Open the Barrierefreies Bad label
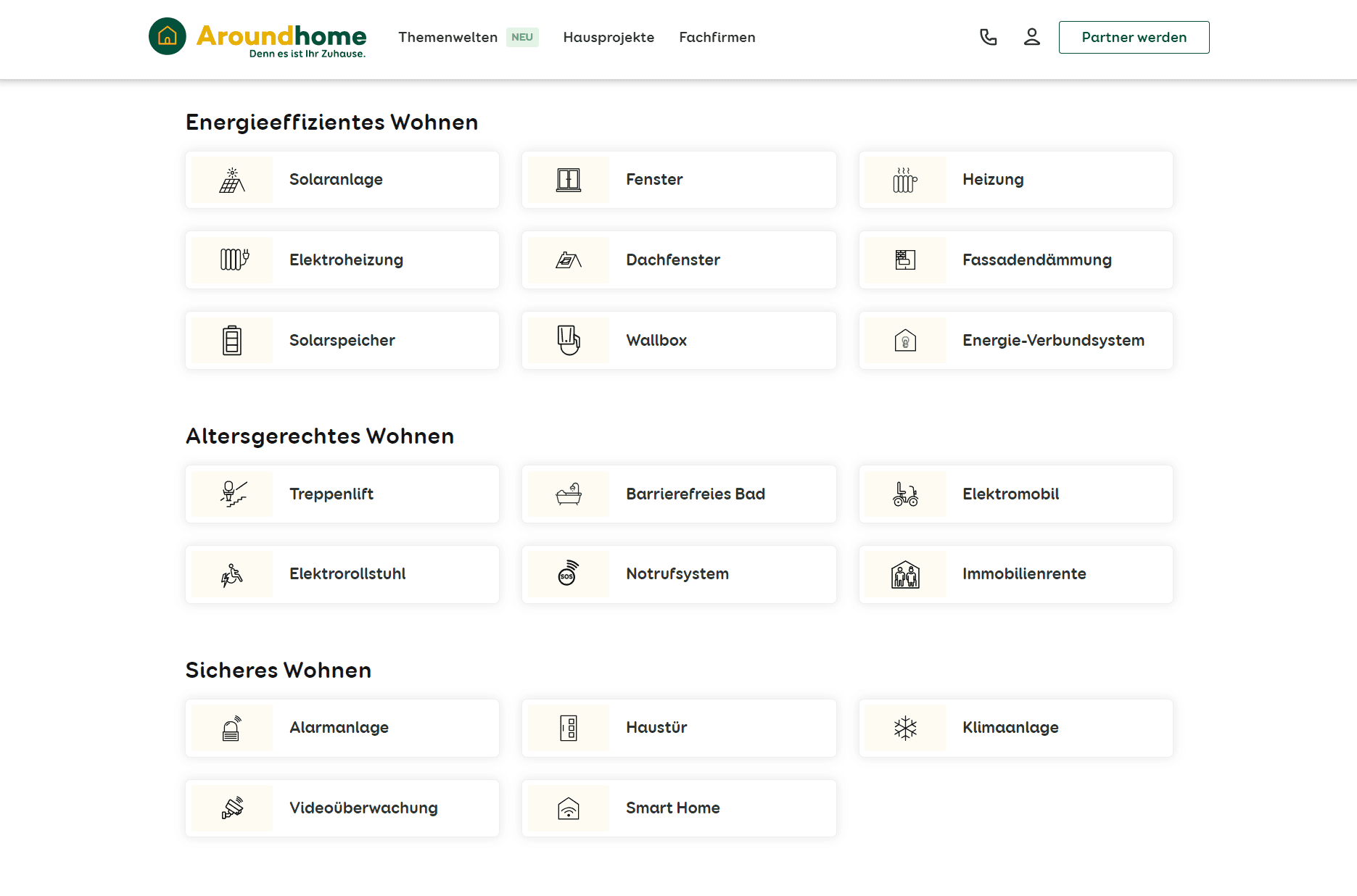 696,494
